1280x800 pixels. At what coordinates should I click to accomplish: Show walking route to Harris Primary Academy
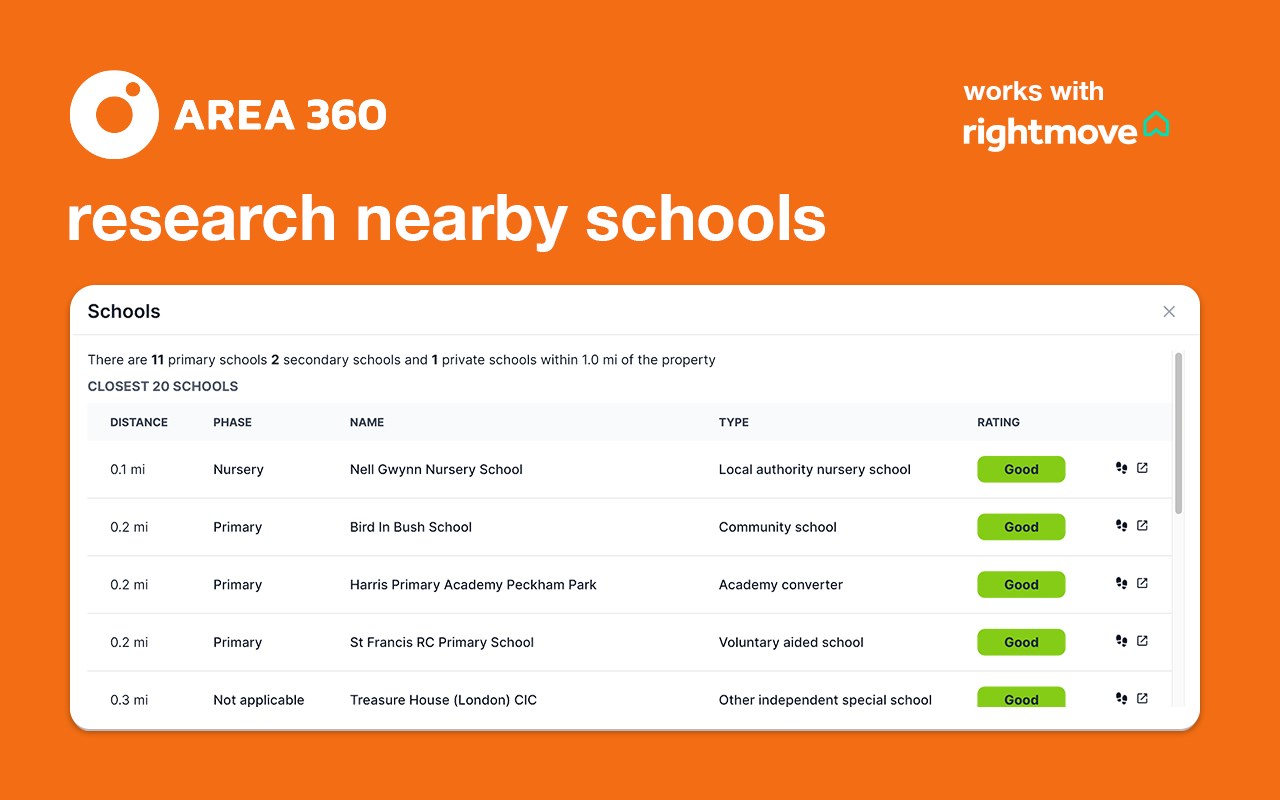tap(1121, 584)
